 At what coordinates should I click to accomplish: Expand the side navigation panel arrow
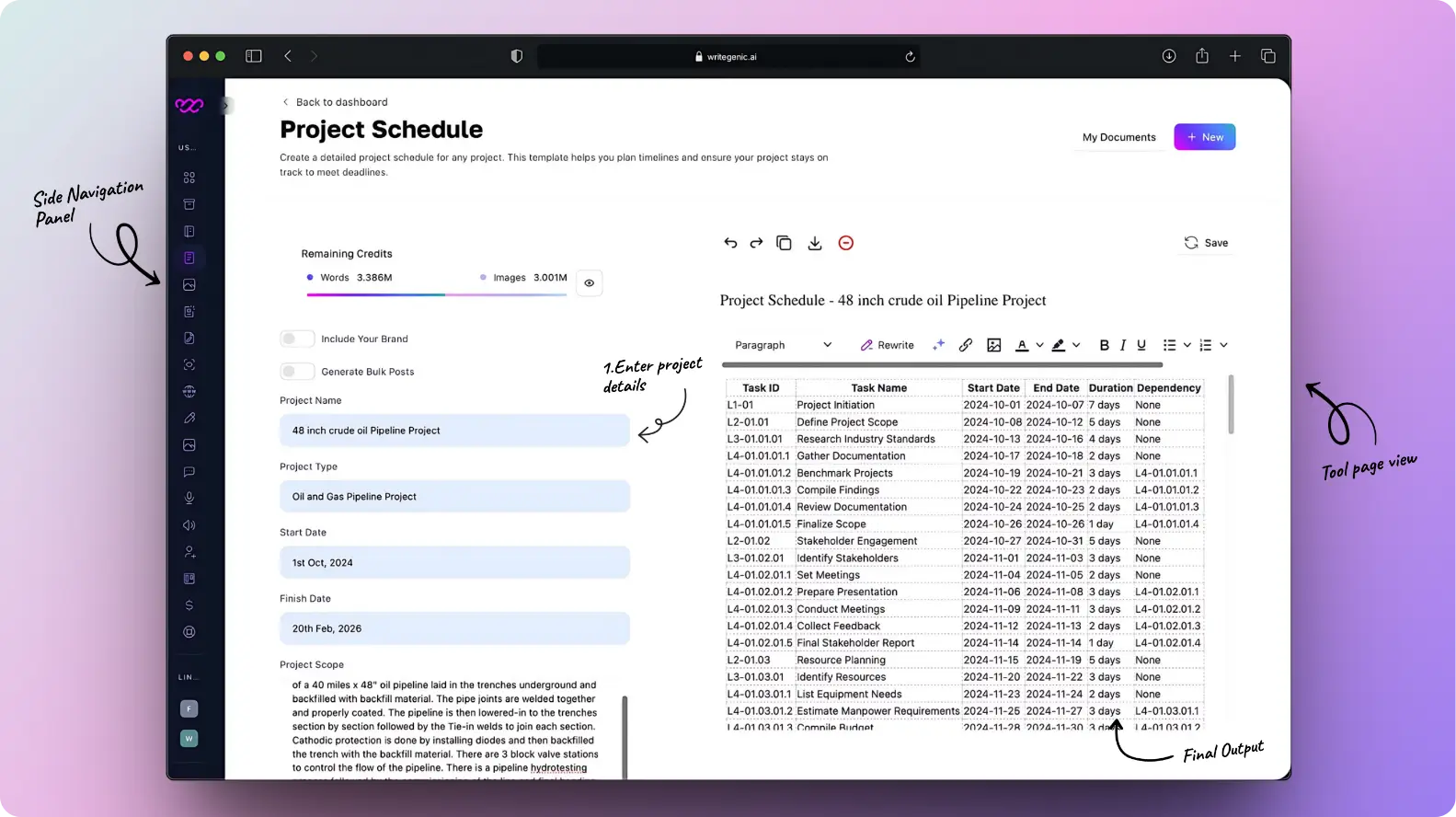(x=225, y=106)
